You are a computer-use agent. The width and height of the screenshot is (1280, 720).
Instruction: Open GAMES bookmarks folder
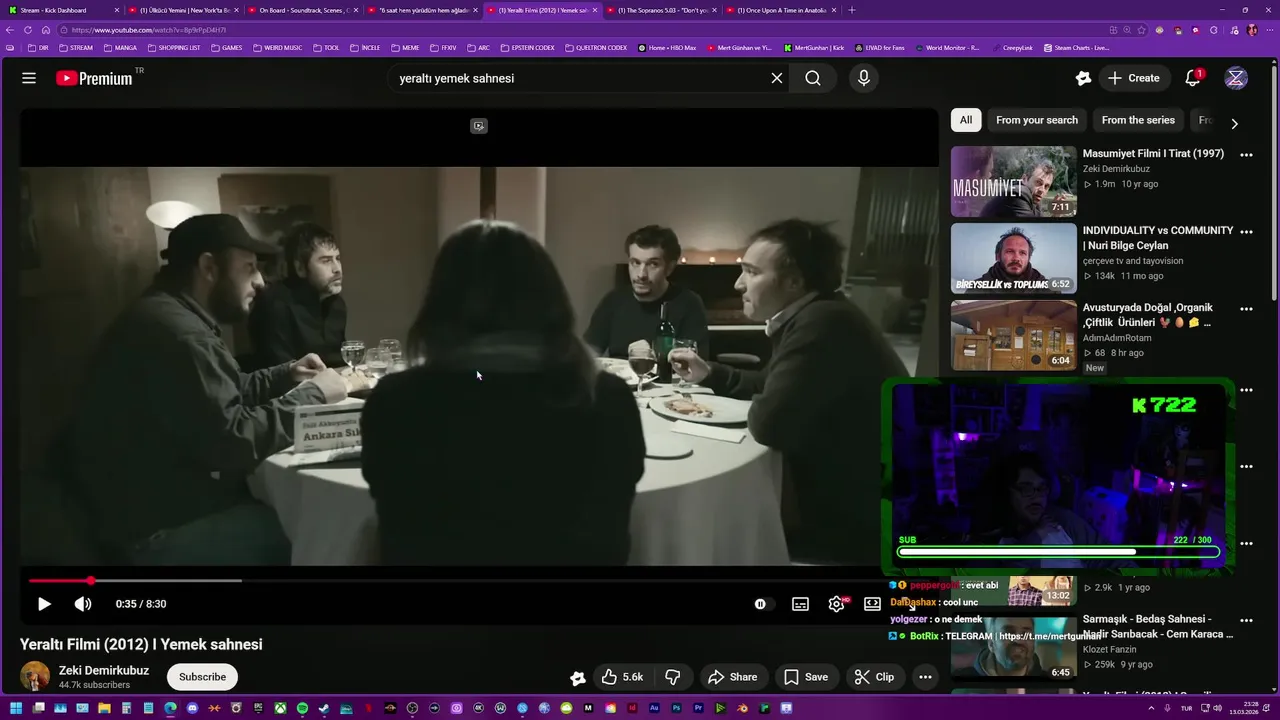click(x=226, y=47)
